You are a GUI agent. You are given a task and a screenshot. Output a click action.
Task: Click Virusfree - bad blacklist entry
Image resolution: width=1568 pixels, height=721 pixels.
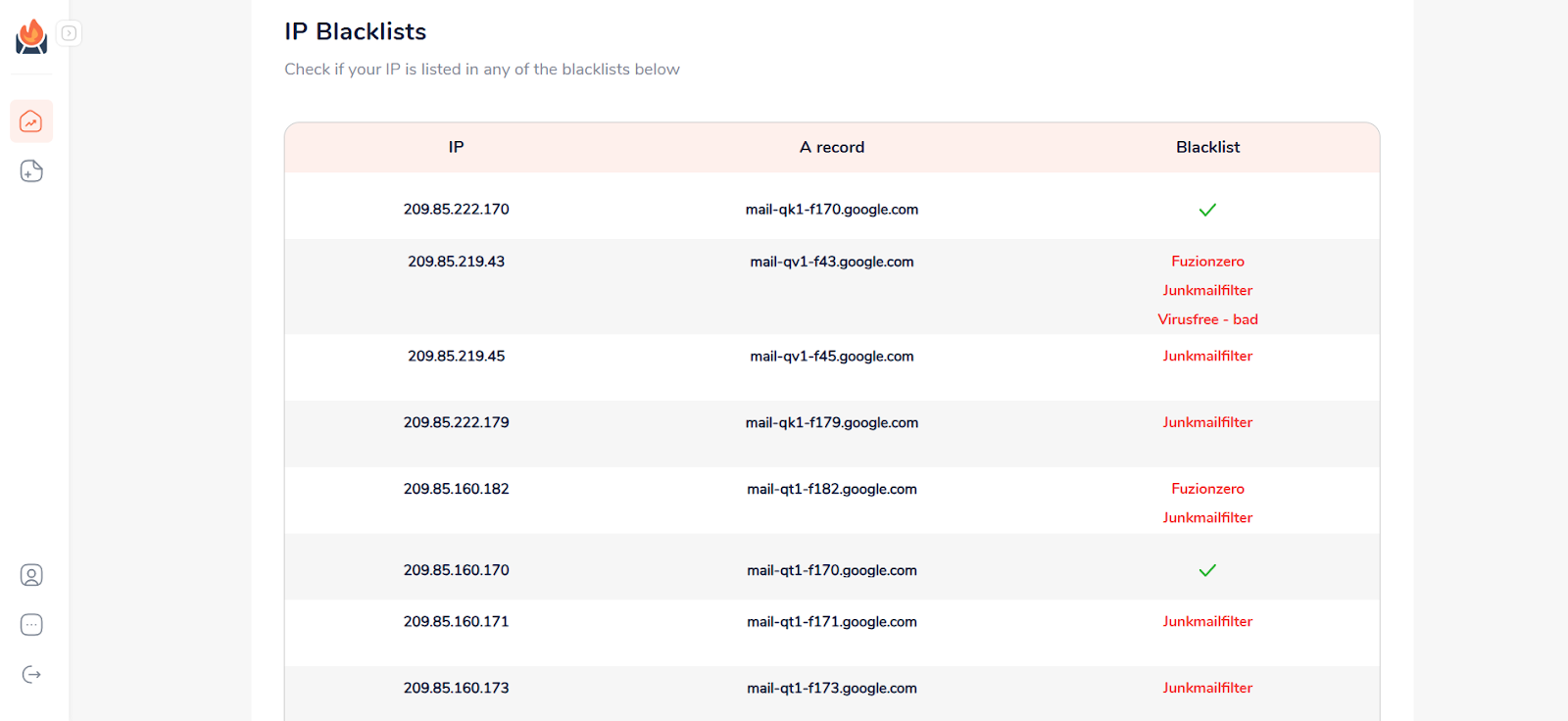pos(1207,319)
